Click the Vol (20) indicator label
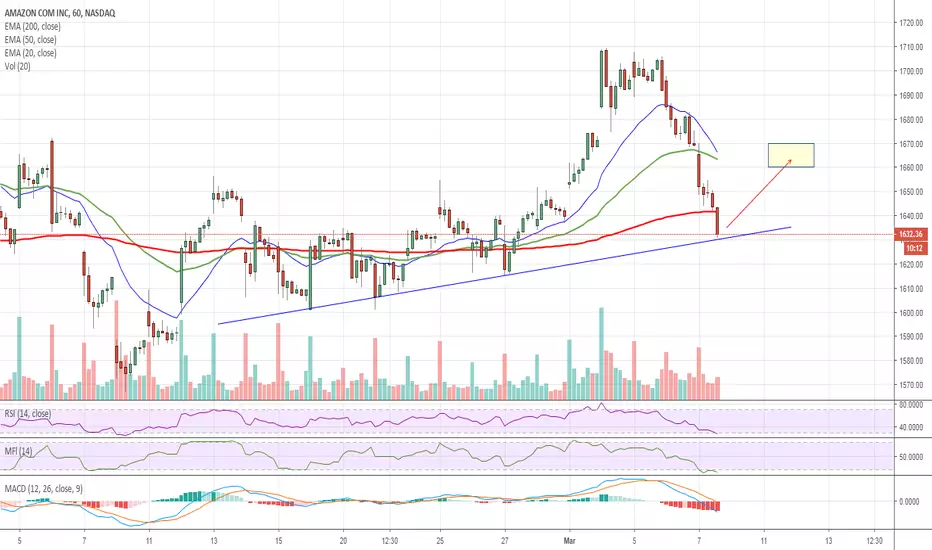 pos(18,66)
